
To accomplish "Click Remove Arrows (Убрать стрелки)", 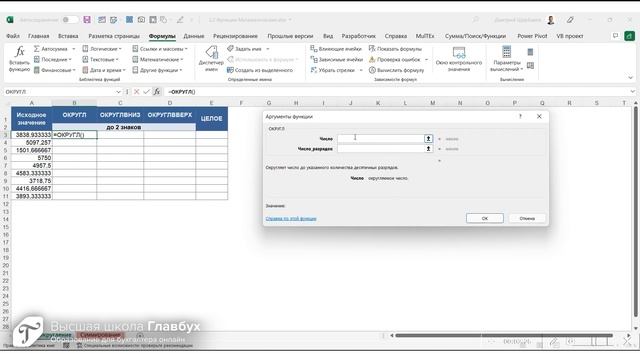I will (333, 70).
